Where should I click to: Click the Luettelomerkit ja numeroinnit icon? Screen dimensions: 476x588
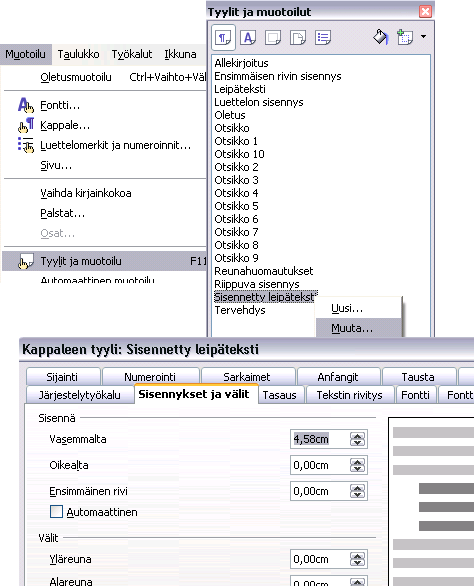(x=26, y=145)
